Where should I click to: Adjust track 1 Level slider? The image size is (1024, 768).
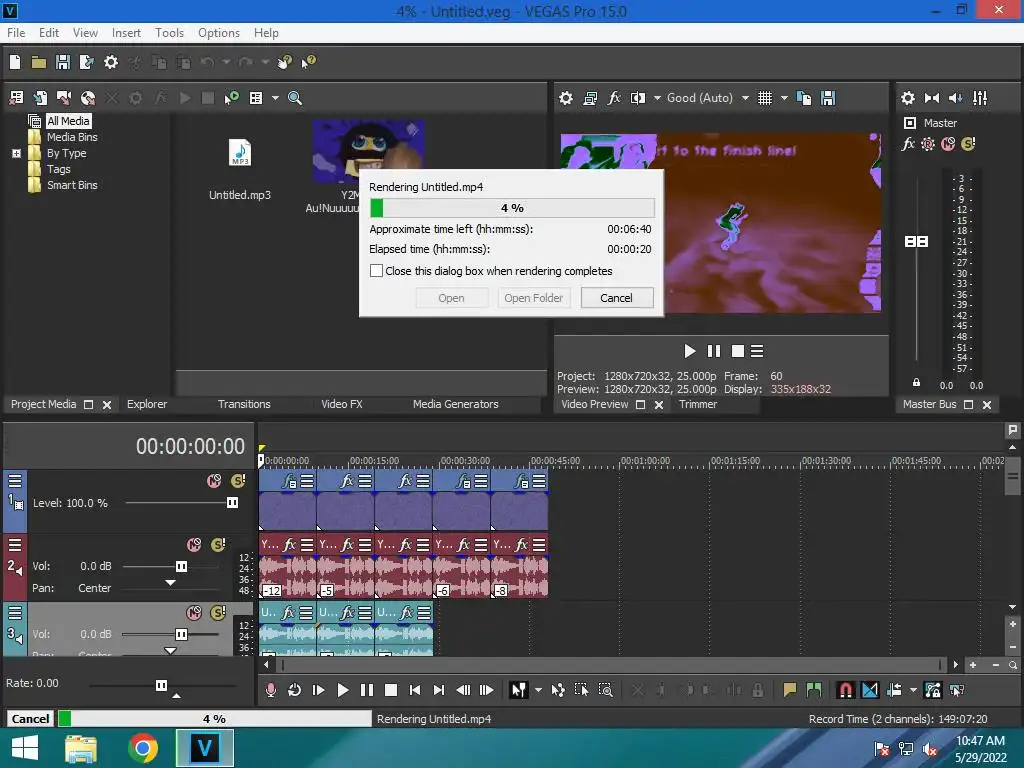pos(232,503)
